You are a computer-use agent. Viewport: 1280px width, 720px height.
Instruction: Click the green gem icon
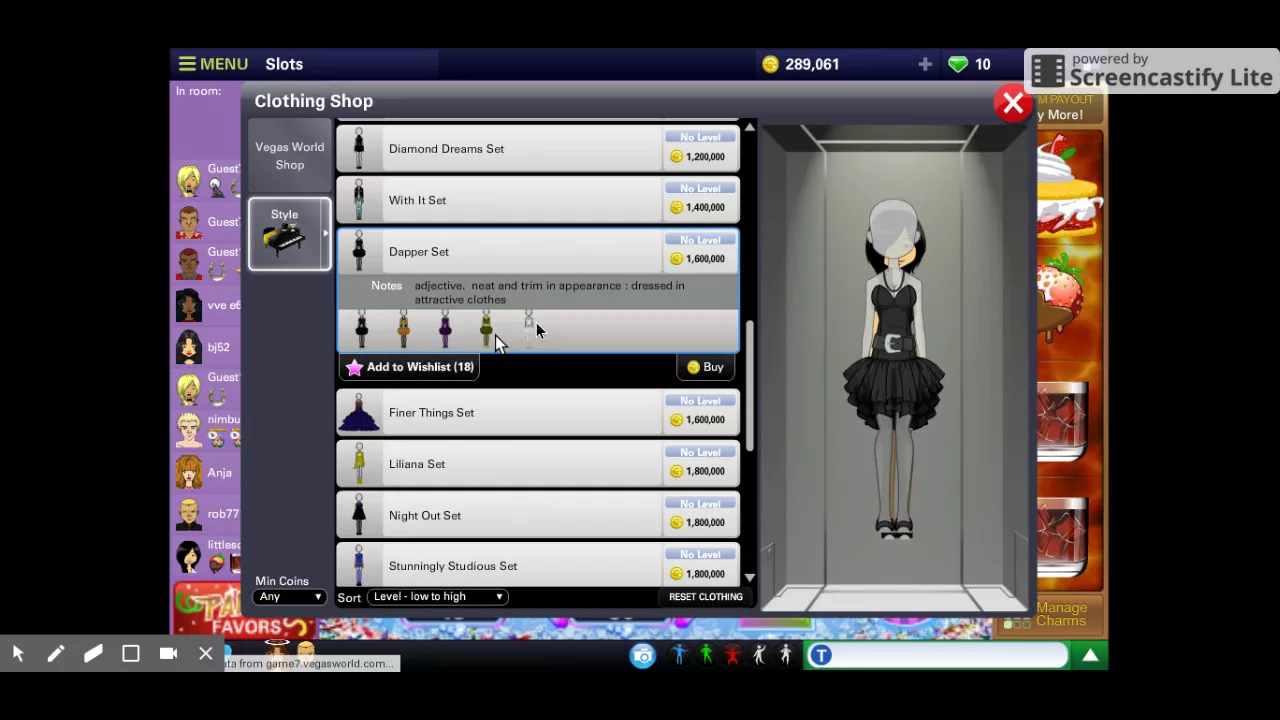click(x=958, y=64)
